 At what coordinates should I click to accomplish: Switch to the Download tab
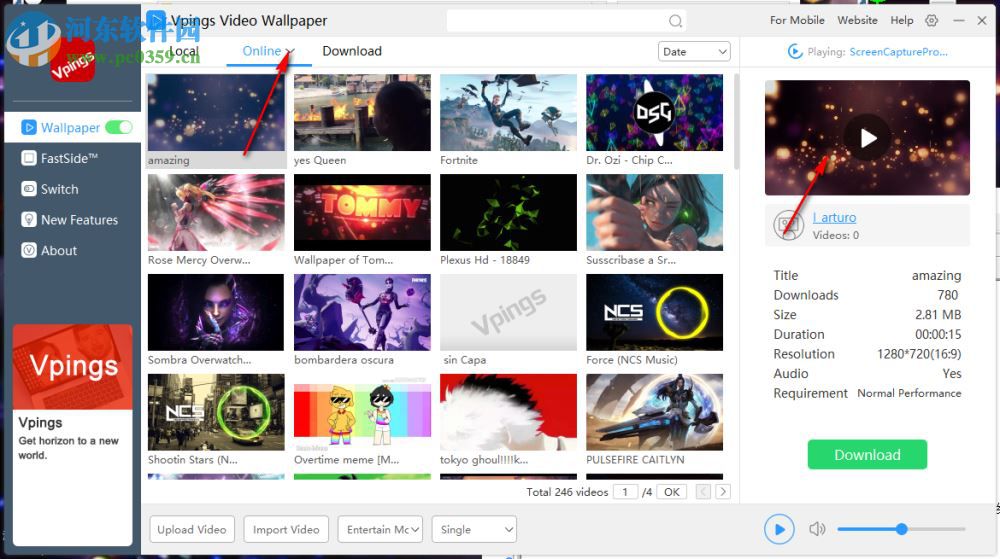coord(352,51)
